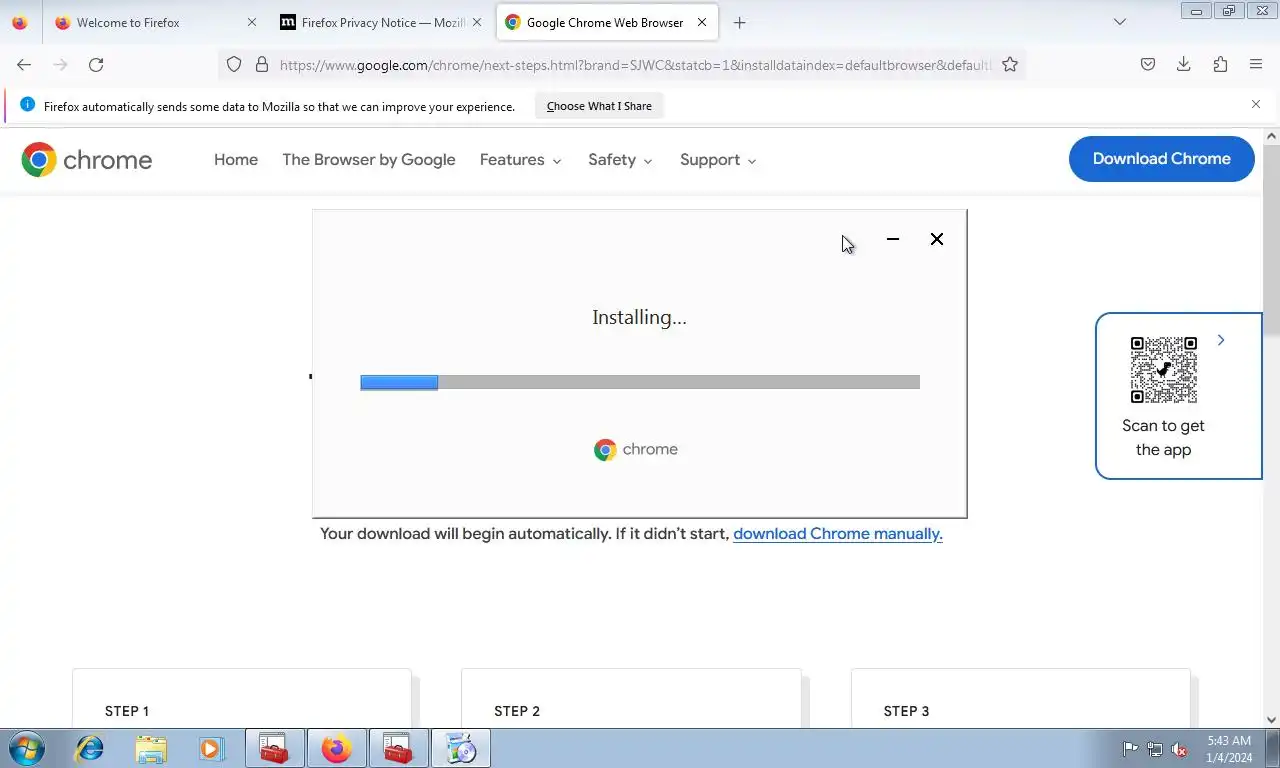Launch Internet Explorer from the taskbar
The image size is (1280, 768).
click(90, 748)
